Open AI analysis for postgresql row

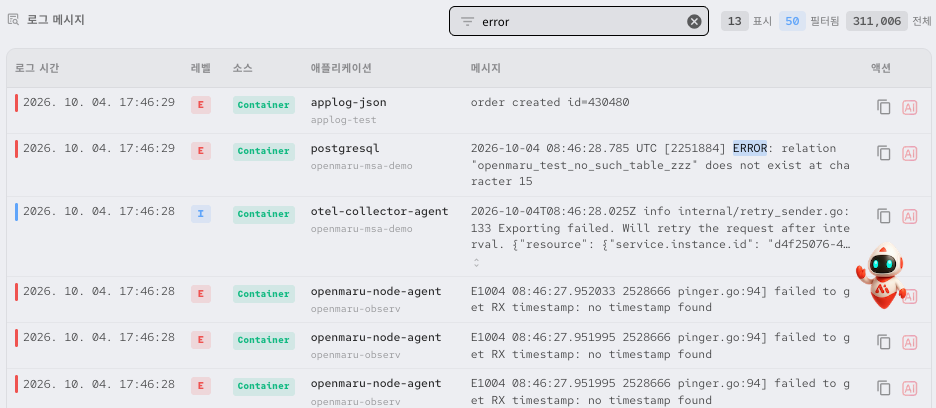(909, 153)
